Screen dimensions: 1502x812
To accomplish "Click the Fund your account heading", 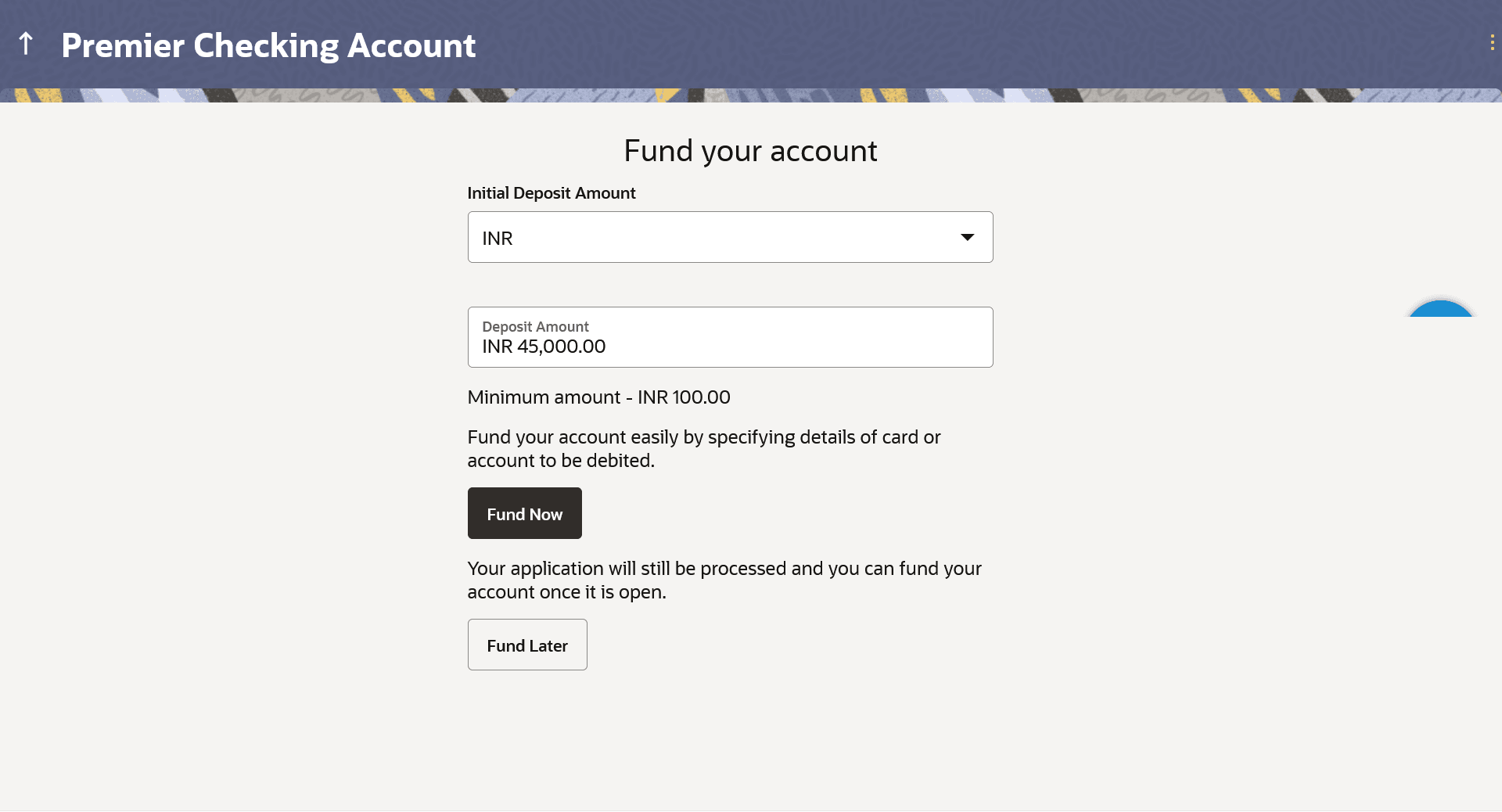I will [750, 150].
